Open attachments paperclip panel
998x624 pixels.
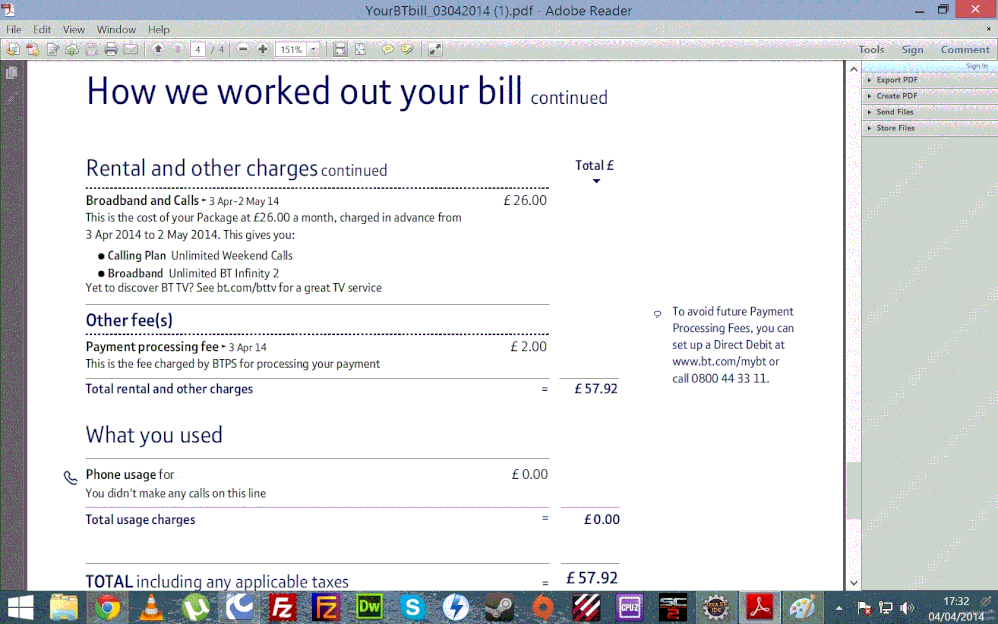point(11,98)
